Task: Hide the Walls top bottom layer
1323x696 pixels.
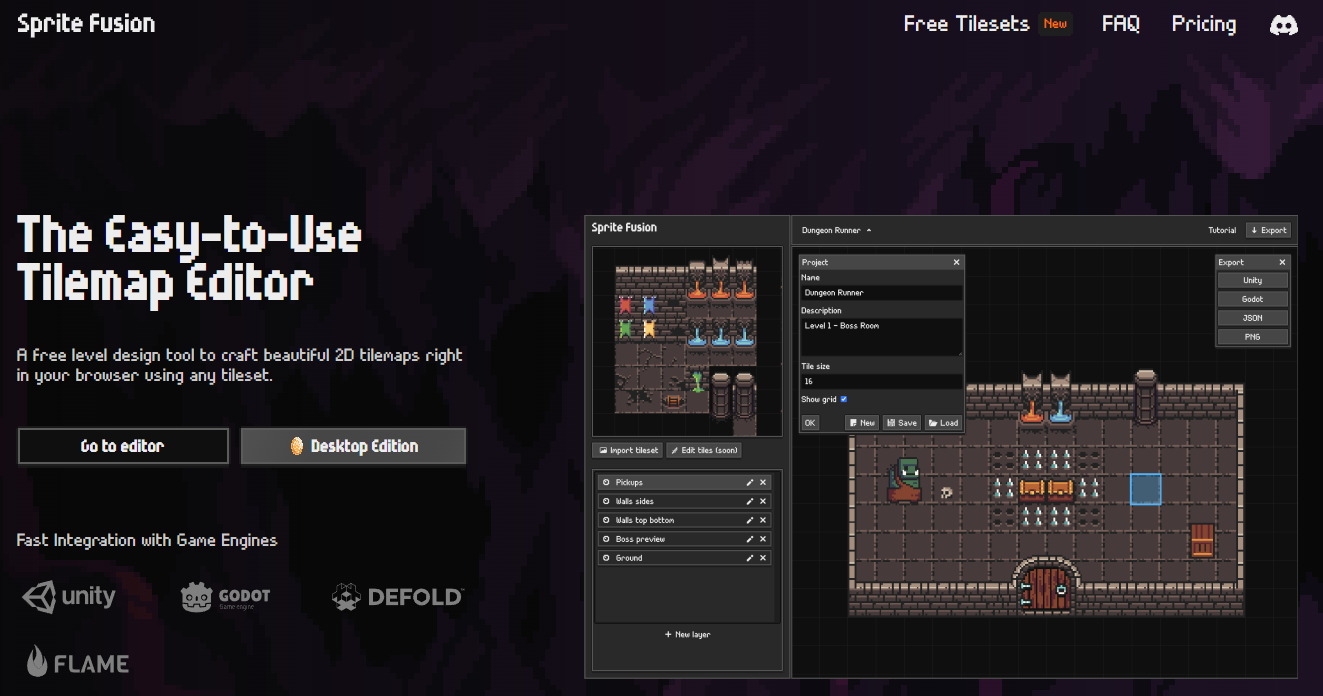Action: click(x=606, y=521)
